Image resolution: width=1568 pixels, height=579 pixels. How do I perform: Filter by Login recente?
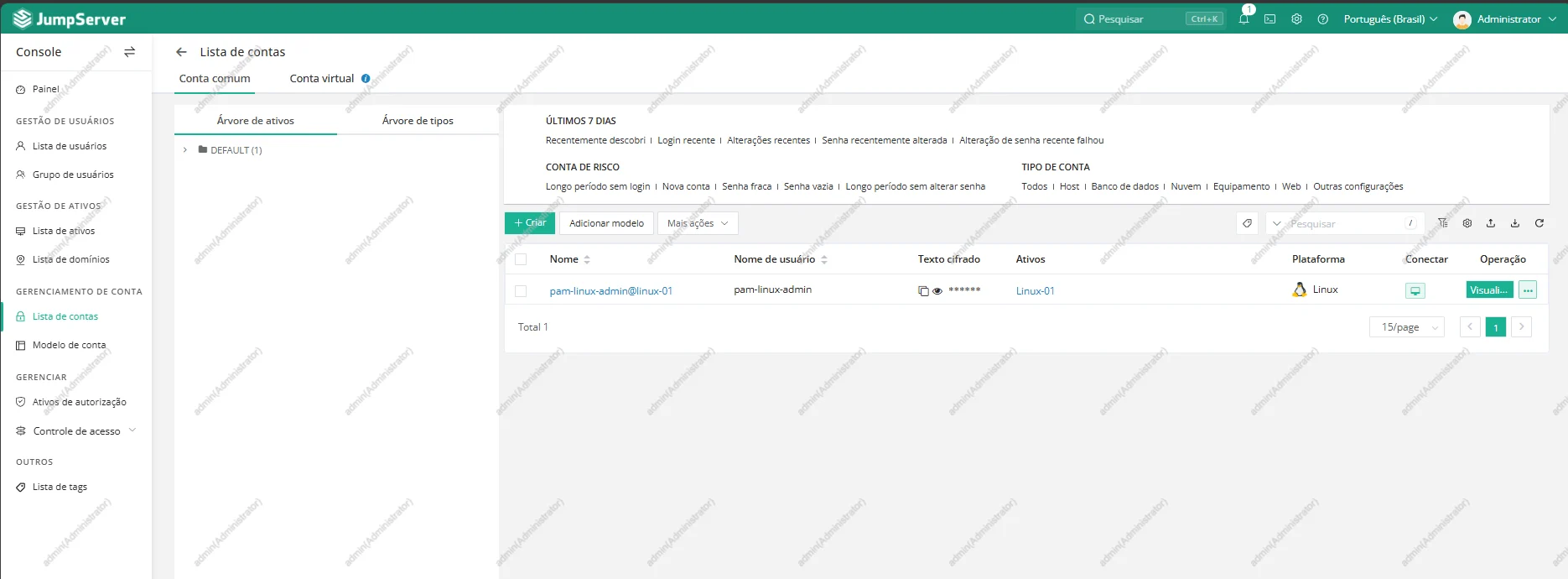tap(686, 140)
